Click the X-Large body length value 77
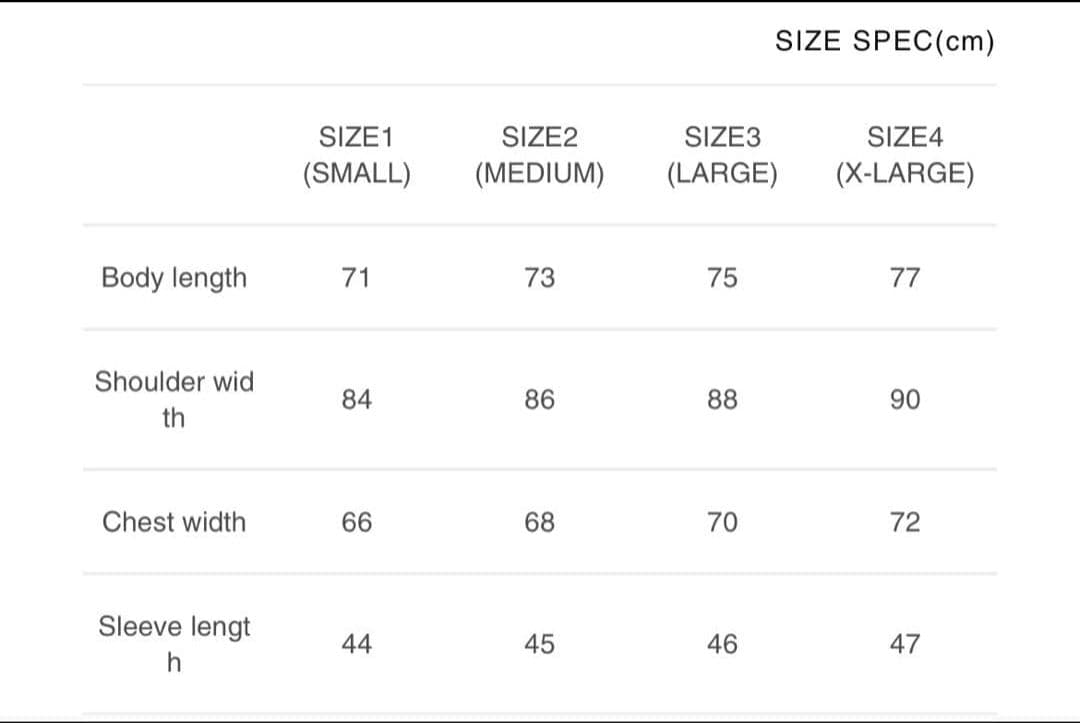Screen dimensions: 1080x723 point(904,278)
